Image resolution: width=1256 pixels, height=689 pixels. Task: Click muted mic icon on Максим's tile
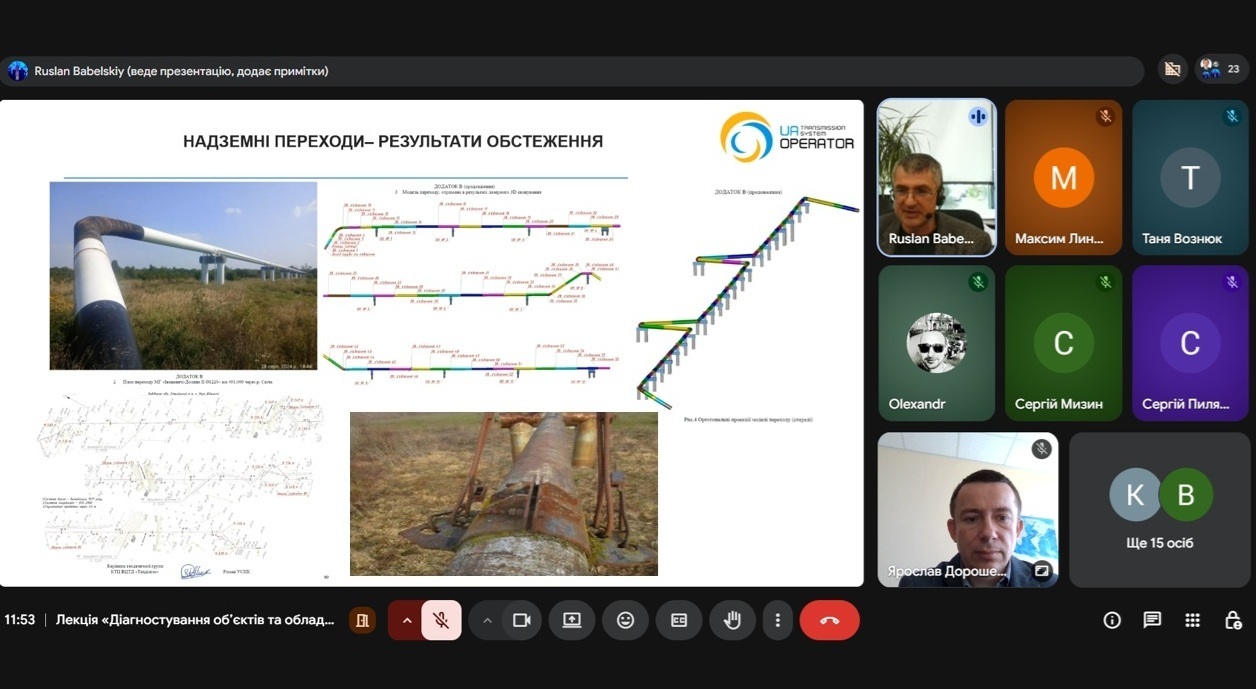coord(1105,116)
